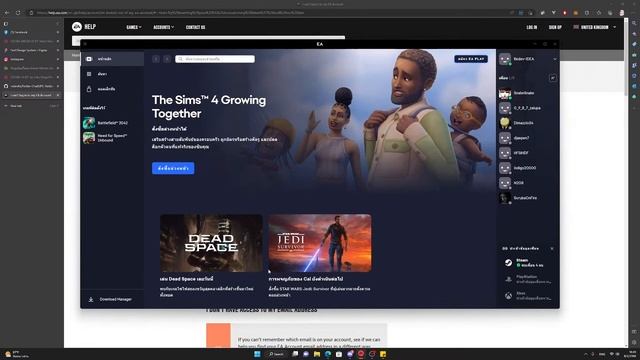Open the UNITED KINGDOM region dropdown
The height and width of the screenshot is (360, 640).
[x=595, y=27]
